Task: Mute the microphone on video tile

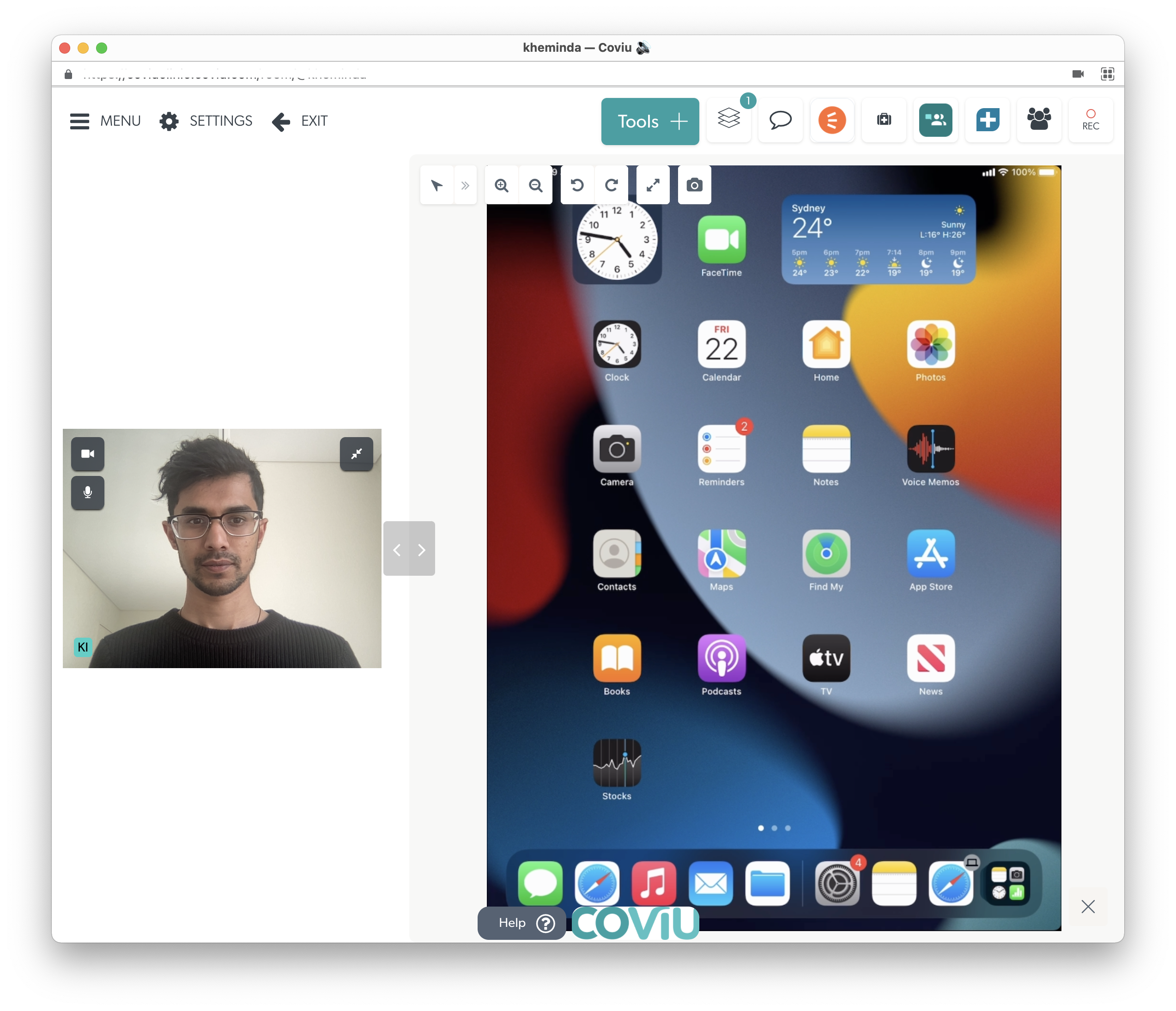Action: (87, 492)
